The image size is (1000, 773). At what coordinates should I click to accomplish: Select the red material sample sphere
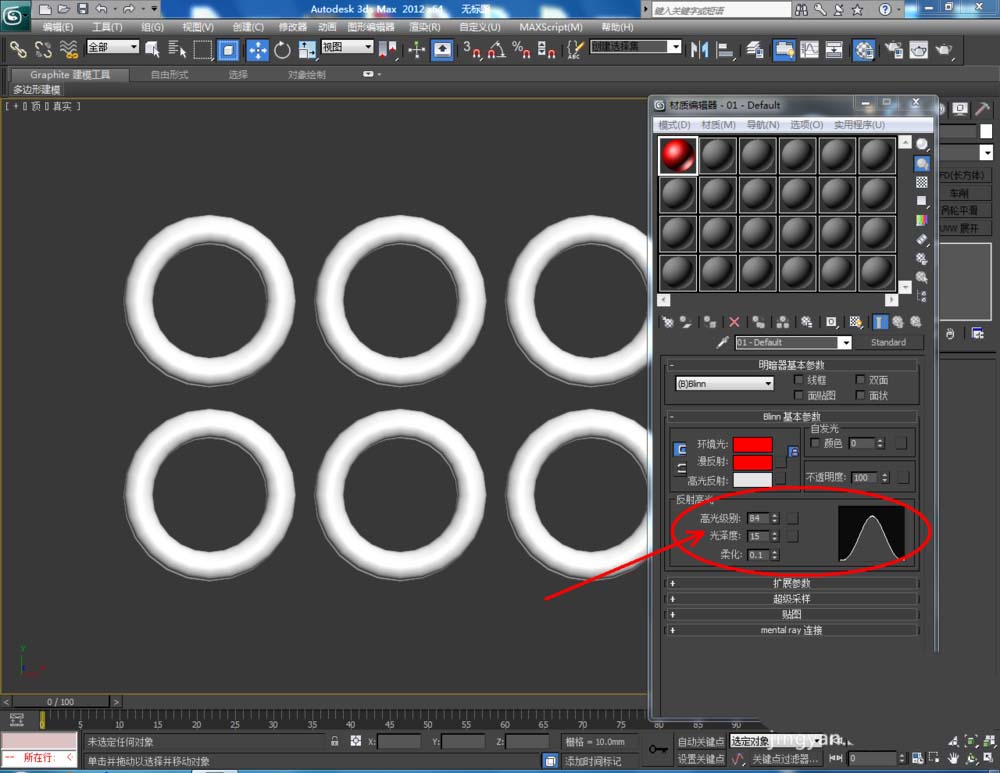coord(677,155)
